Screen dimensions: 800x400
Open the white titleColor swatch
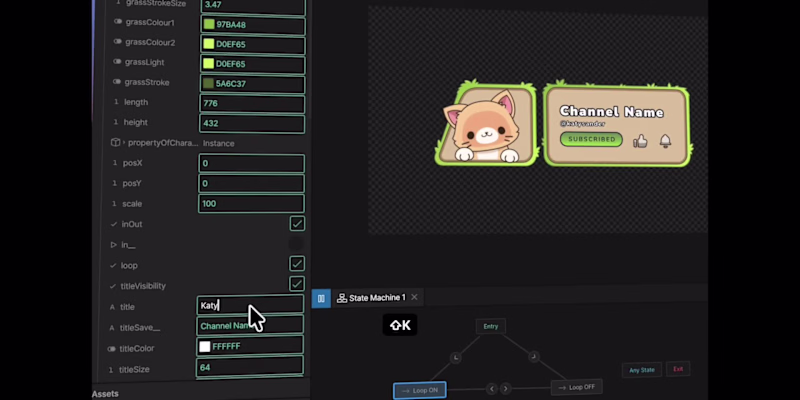click(205, 346)
